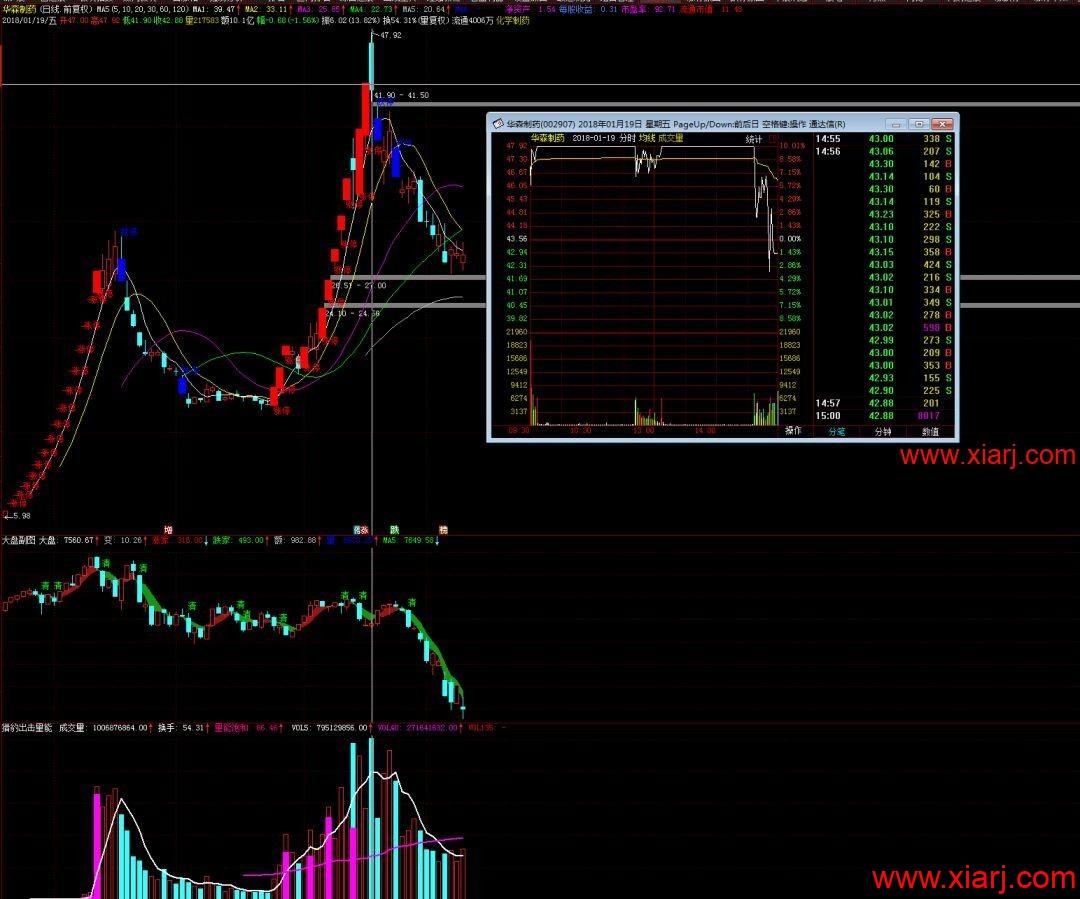Click the 41.90 - 41.50 range label
The image size is (1080, 899).
(401, 95)
